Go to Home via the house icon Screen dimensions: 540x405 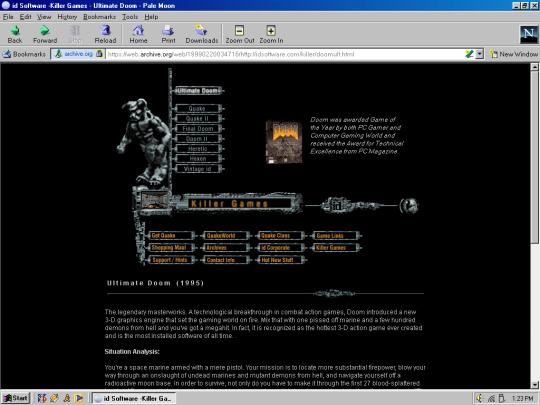(138, 34)
